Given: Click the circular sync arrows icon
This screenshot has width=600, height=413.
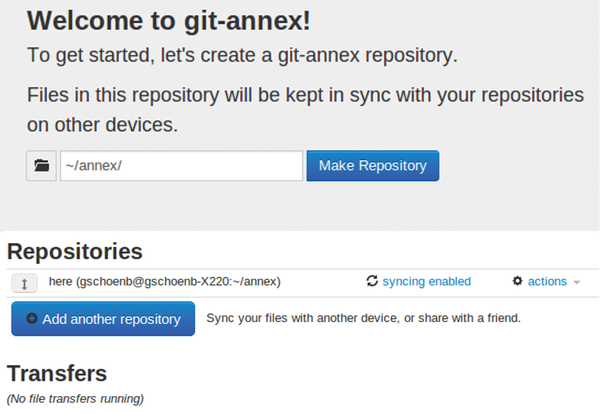Looking at the screenshot, I should (372, 281).
